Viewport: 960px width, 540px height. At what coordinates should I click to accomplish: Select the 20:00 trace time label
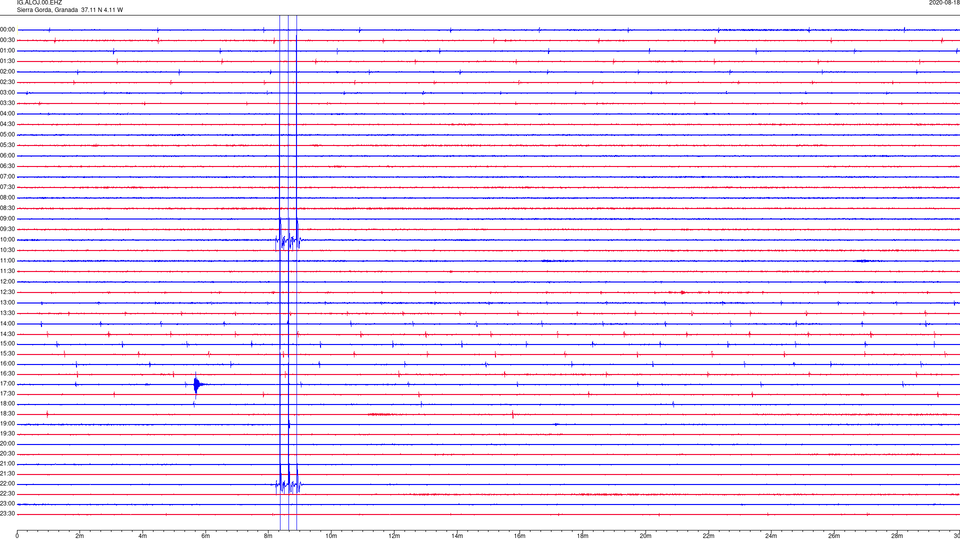7,444
